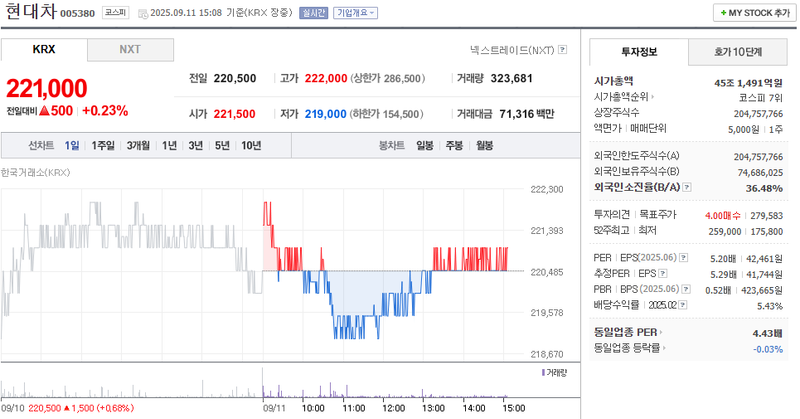
Task: Click the 코스피 market badge
Action: pyautogui.click(x=116, y=12)
